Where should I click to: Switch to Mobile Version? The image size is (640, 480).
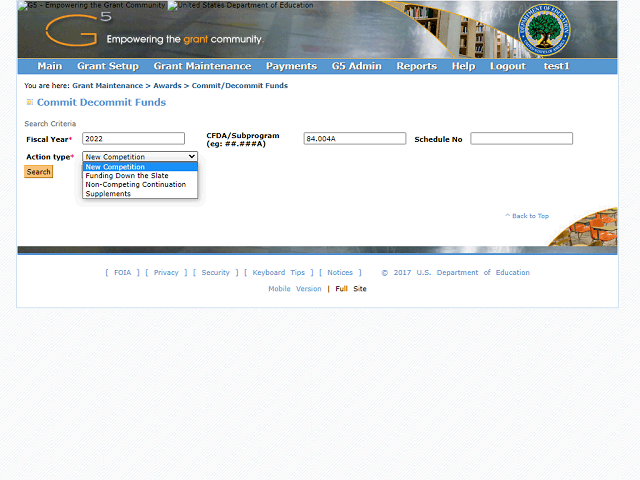pos(295,289)
